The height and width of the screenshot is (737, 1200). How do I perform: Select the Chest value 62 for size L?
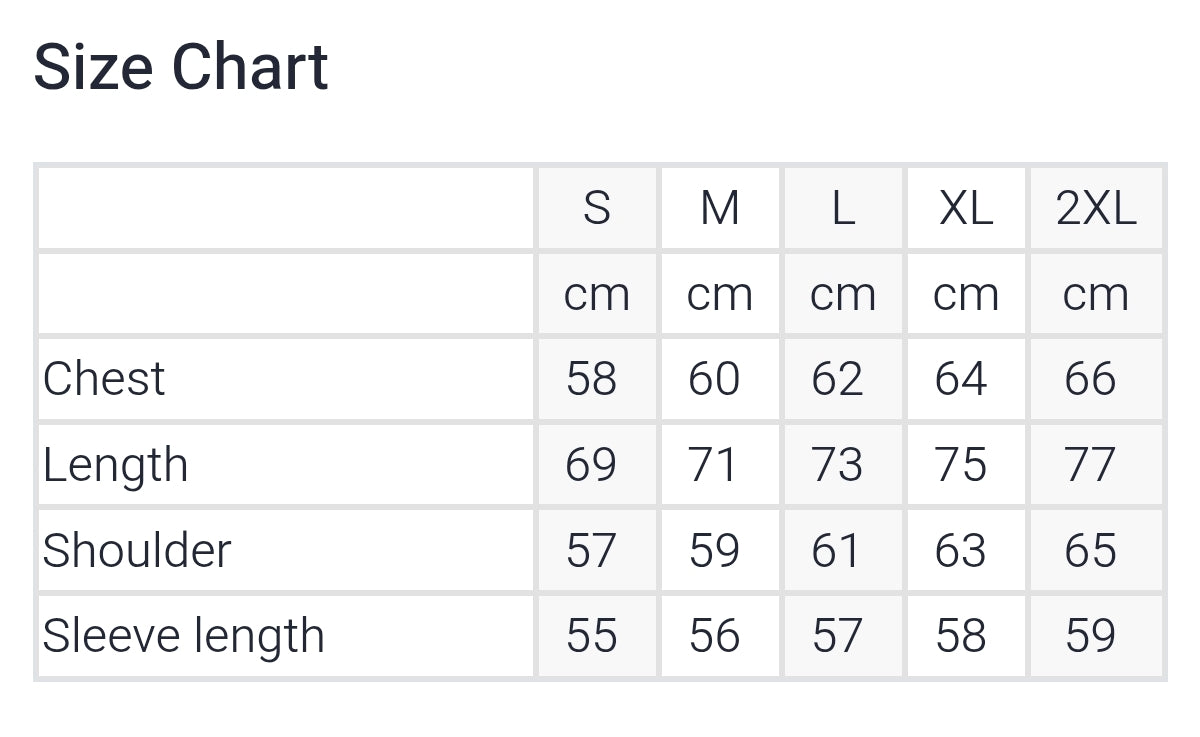[837, 379]
